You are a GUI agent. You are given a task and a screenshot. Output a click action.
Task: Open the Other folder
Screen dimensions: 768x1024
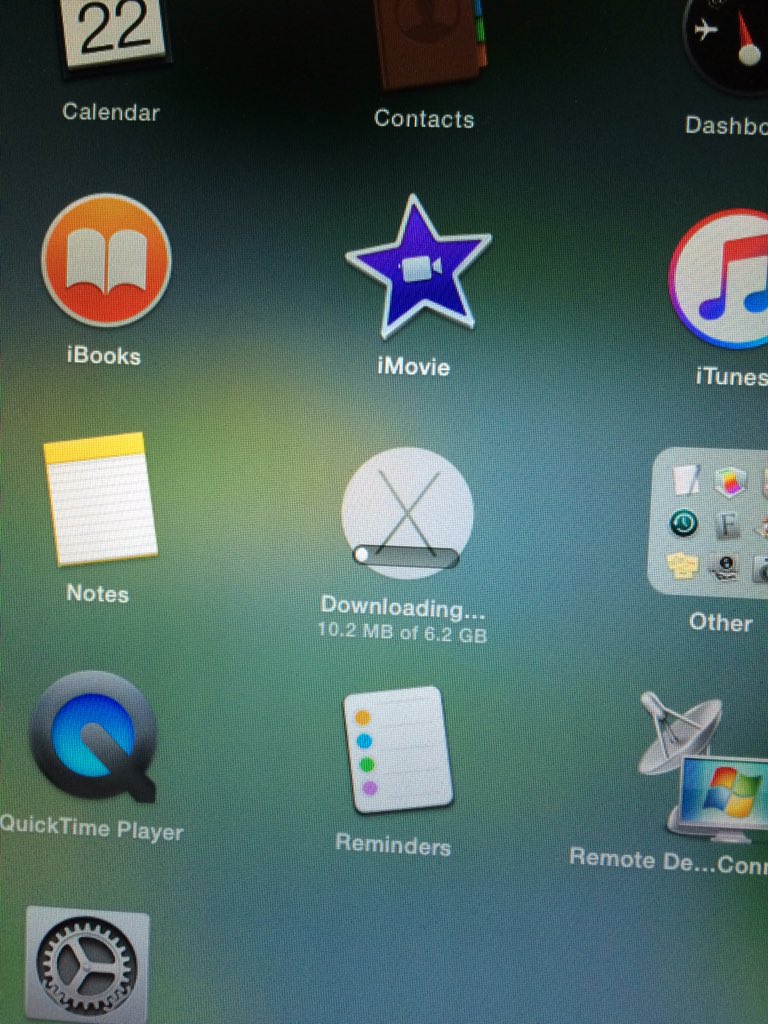(709, 522)
